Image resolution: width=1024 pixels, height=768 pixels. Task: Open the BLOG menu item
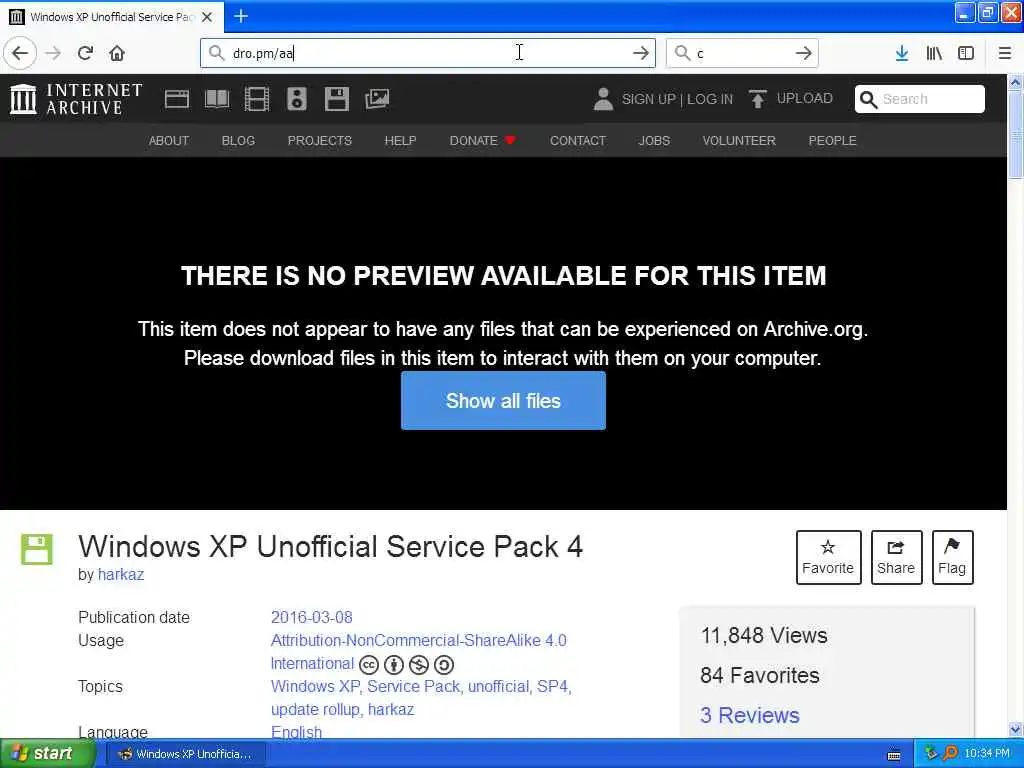(238, 140)
